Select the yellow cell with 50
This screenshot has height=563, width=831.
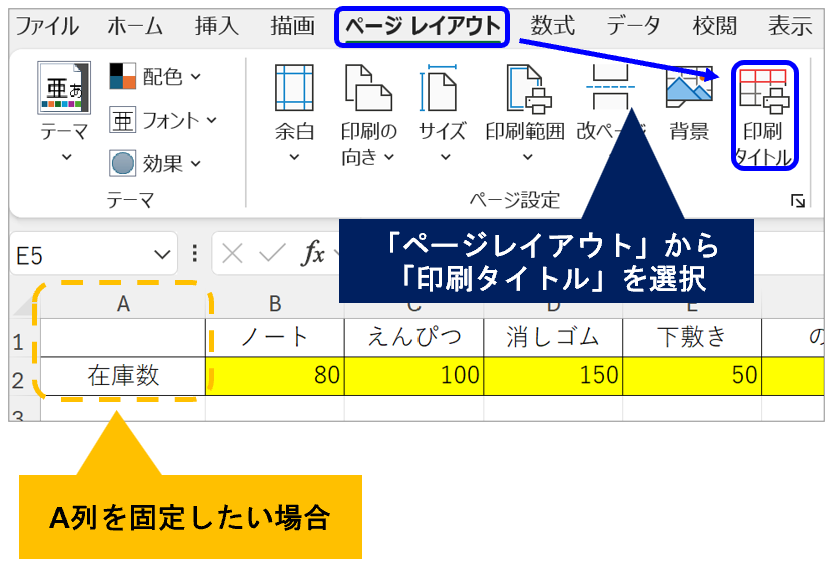[692, 376]
